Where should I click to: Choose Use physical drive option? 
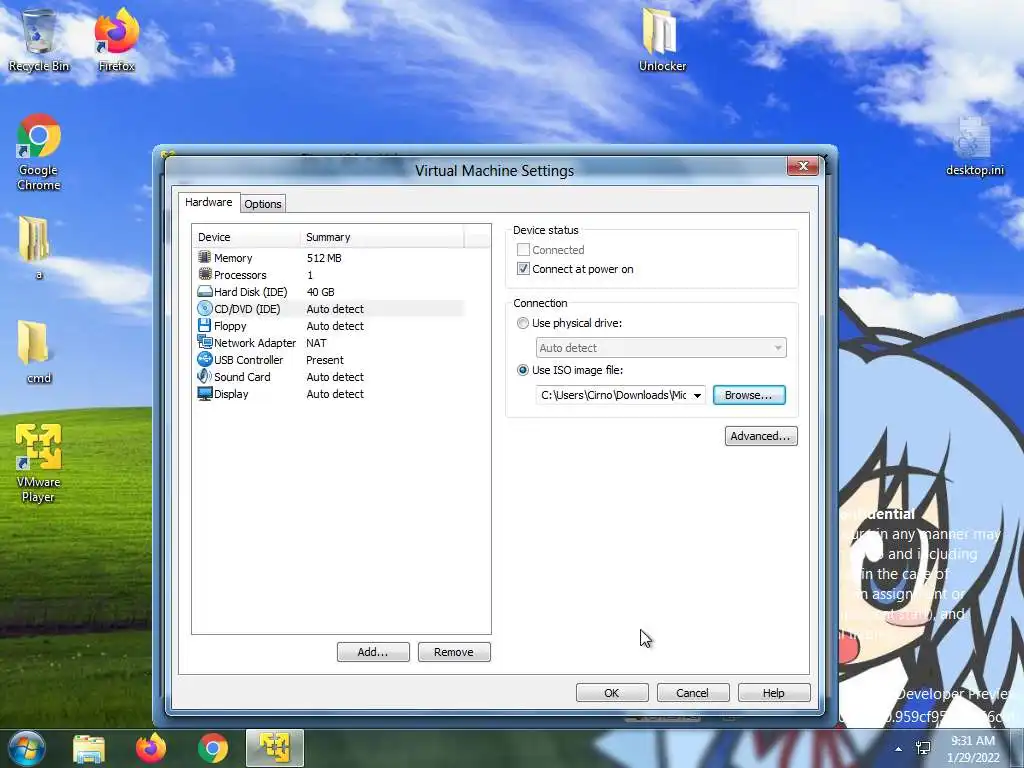click(x=522, y=323)
